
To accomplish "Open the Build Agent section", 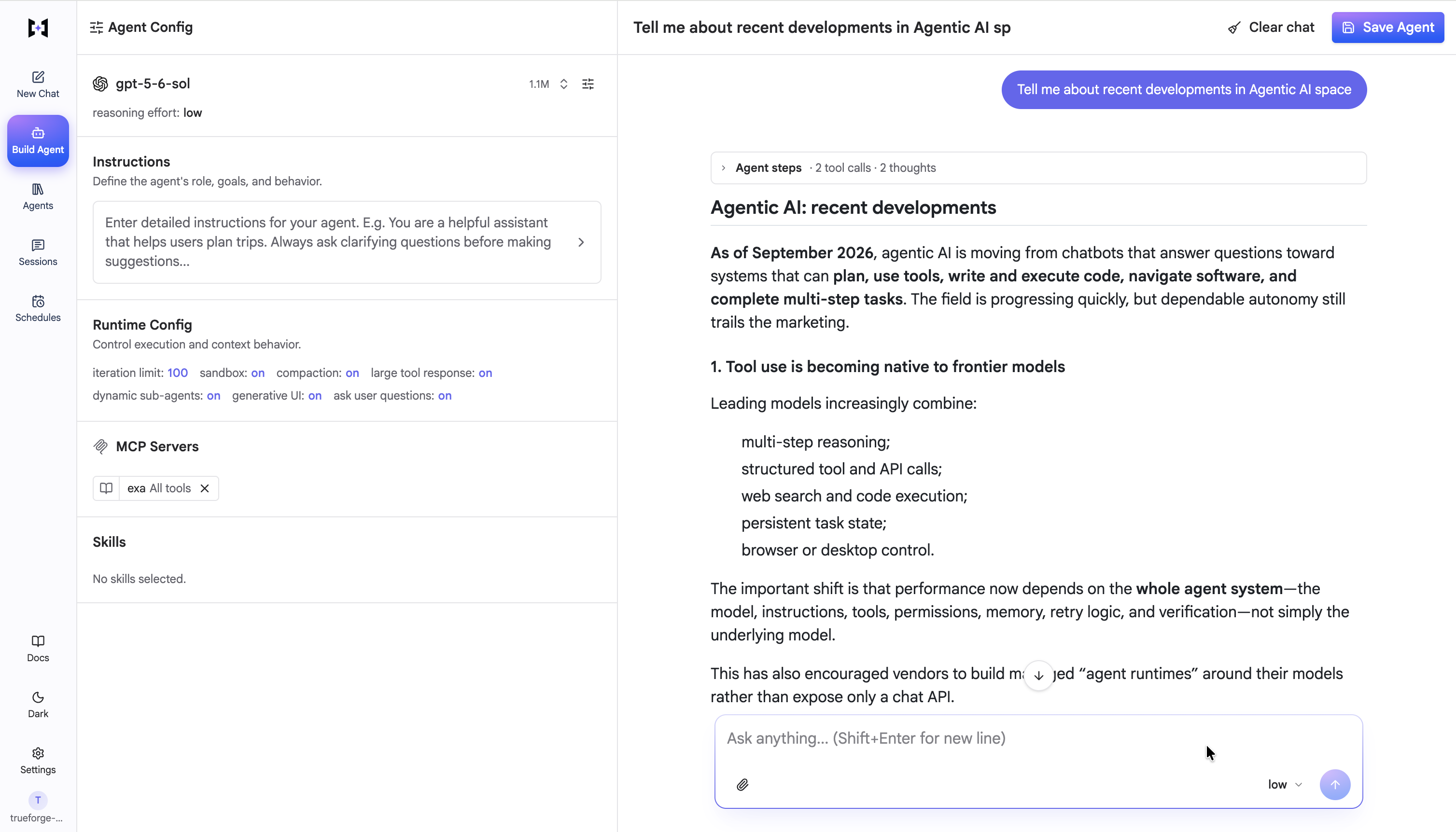I will coord(38,140).
